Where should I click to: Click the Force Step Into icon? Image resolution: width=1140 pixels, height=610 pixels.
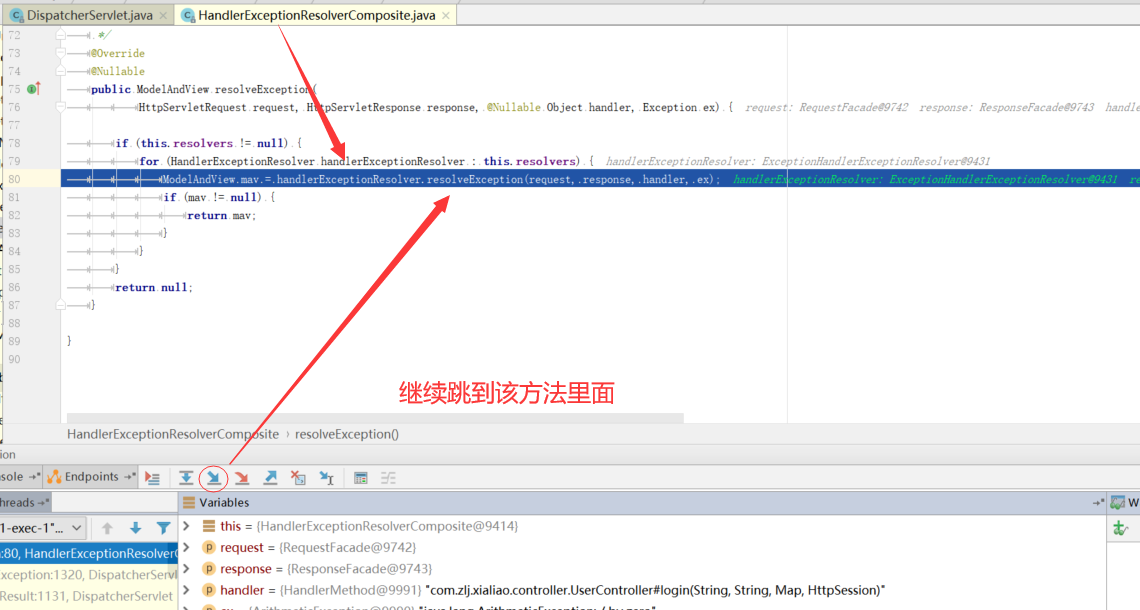[242, 478]
